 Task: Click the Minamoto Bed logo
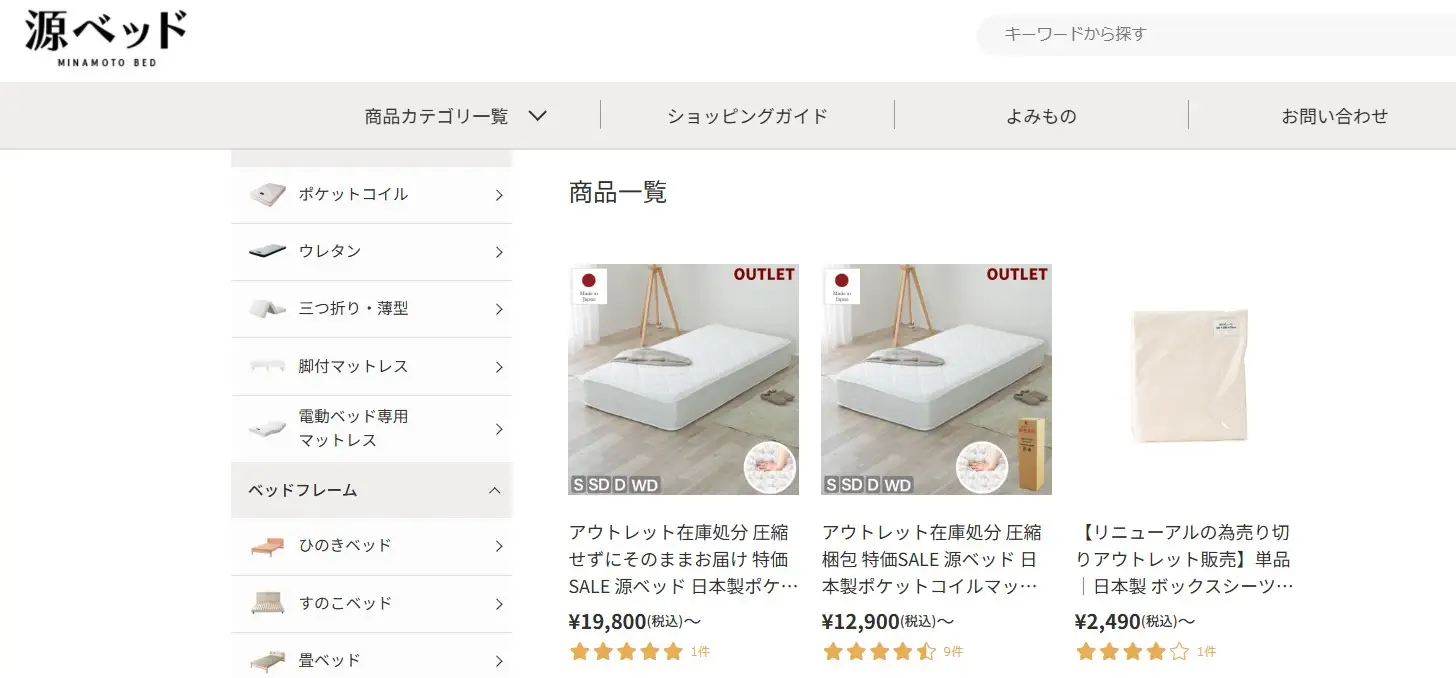click(106, 39)
